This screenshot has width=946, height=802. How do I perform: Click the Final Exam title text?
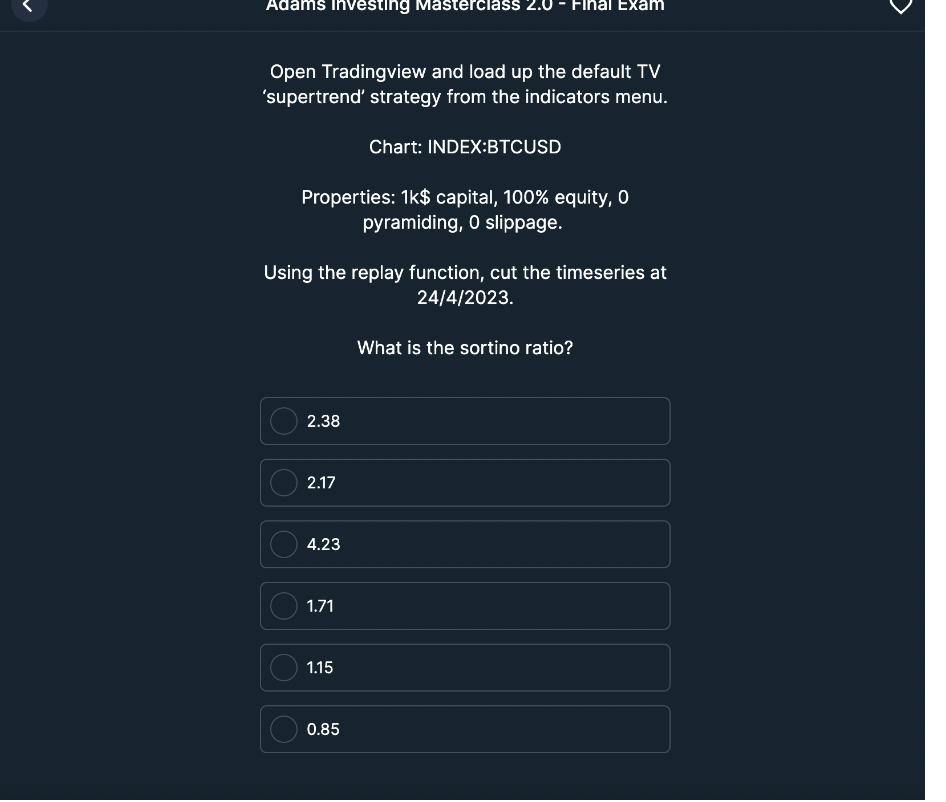(x=465, y=7)
